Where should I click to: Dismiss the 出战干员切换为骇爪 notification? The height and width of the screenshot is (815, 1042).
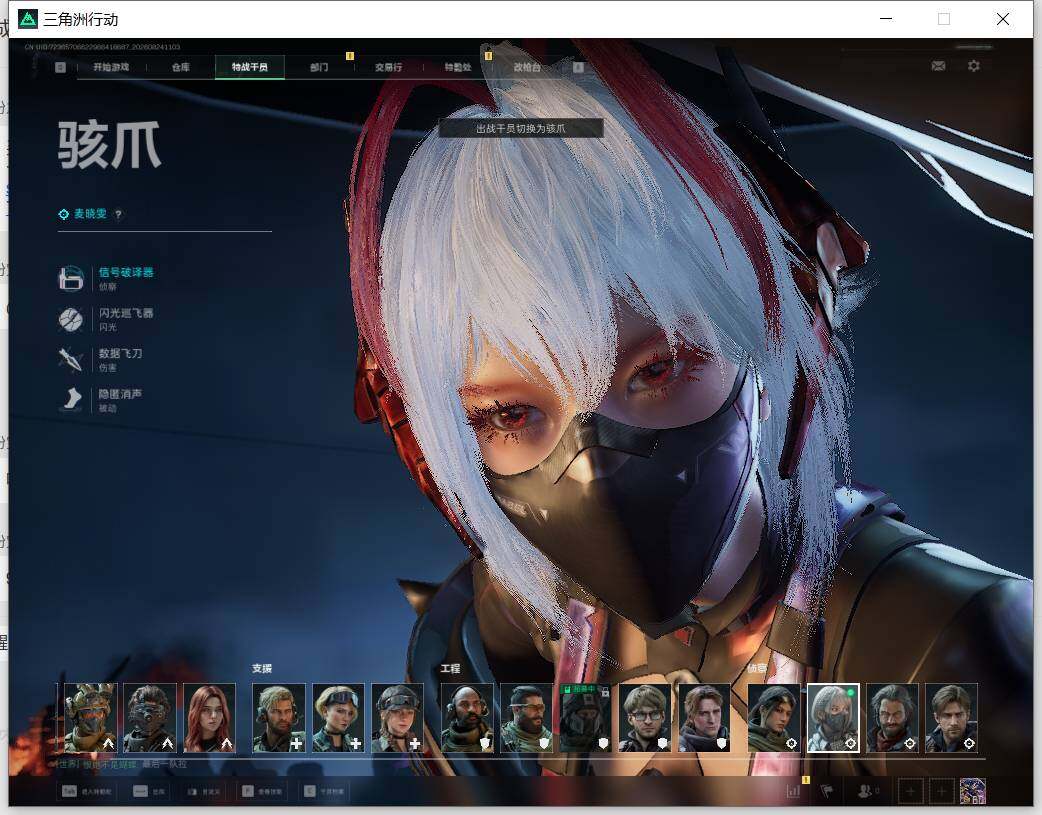click(521, 128)
